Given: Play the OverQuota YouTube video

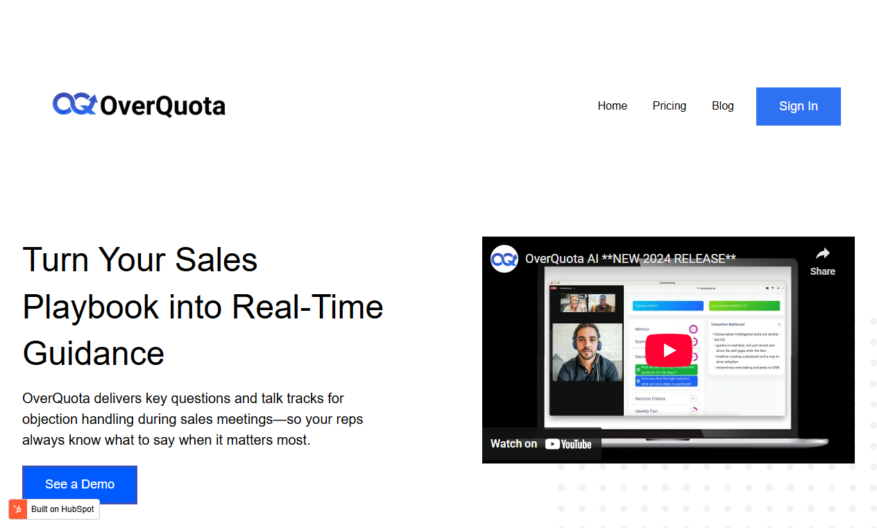Looking at the screenshot, I should point(668,350).
